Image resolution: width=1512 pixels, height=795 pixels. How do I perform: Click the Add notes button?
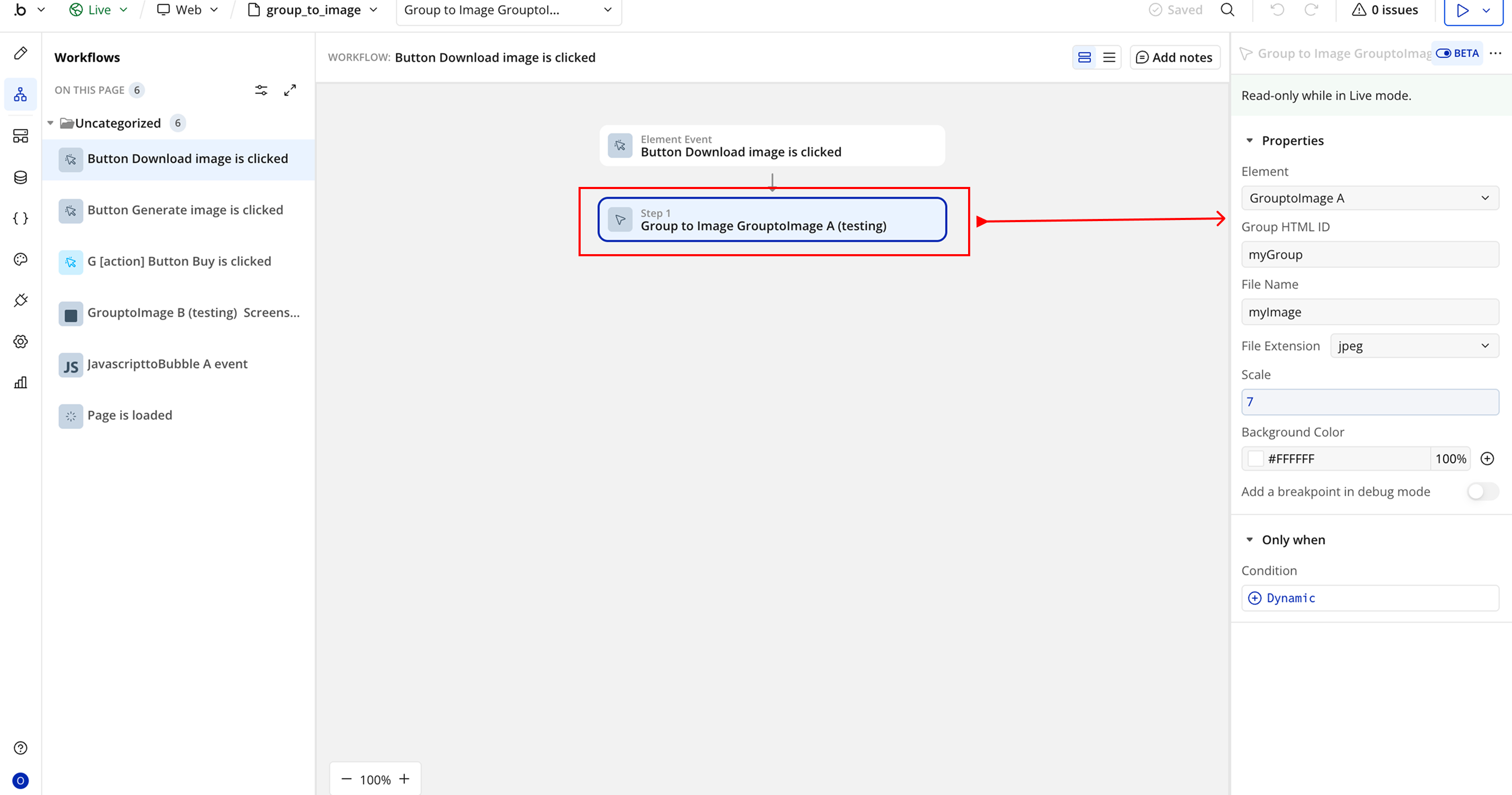click(x=1174, y=58)
